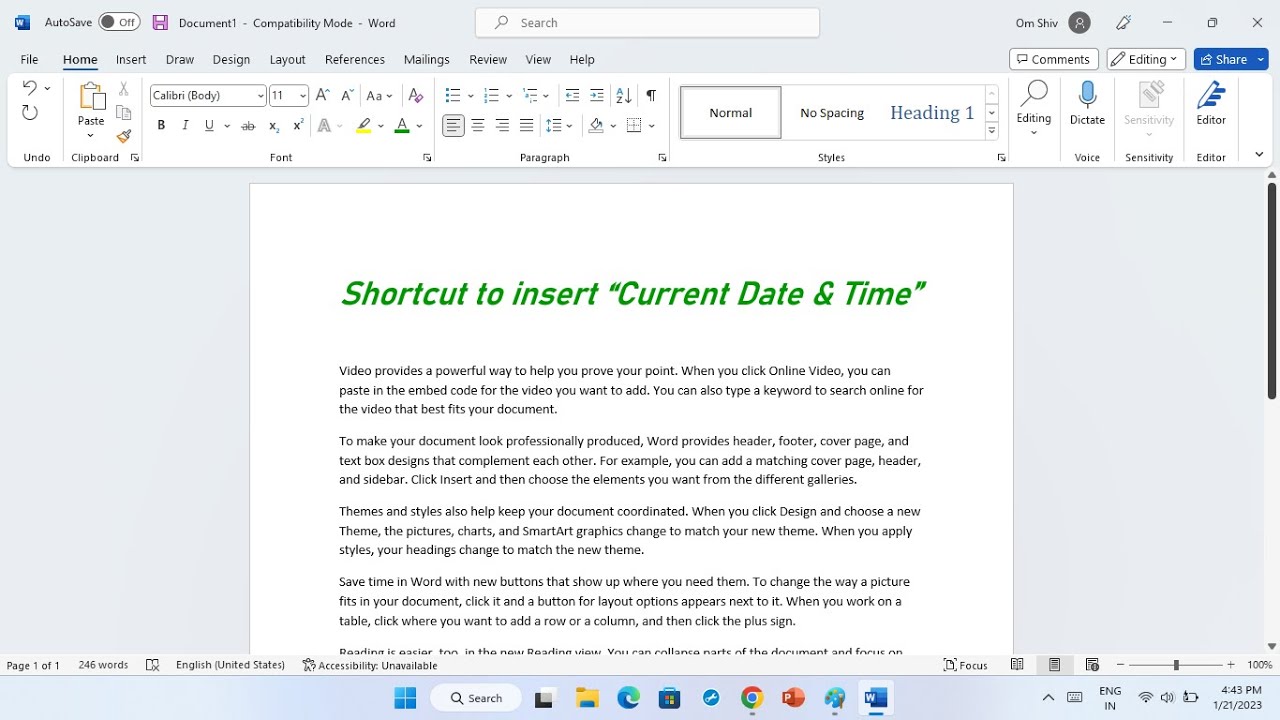
Task: Expand the Styles gallery More arrow
Action: [x=992, y=131]
